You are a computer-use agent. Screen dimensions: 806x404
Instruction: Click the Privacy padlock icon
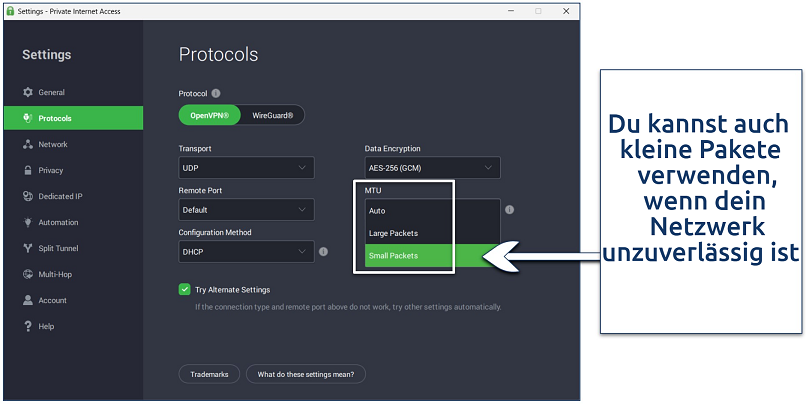pyautogui.click(x=28, y=170)
